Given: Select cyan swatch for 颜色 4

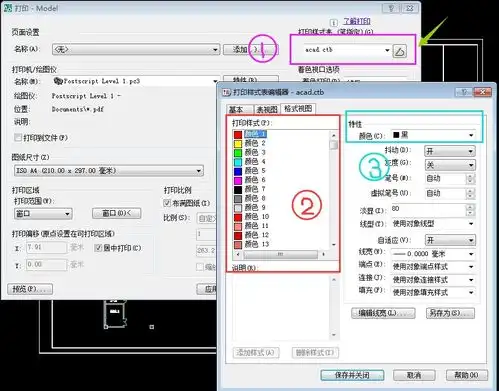Looking at the screenshot, I should coord(238,162).
